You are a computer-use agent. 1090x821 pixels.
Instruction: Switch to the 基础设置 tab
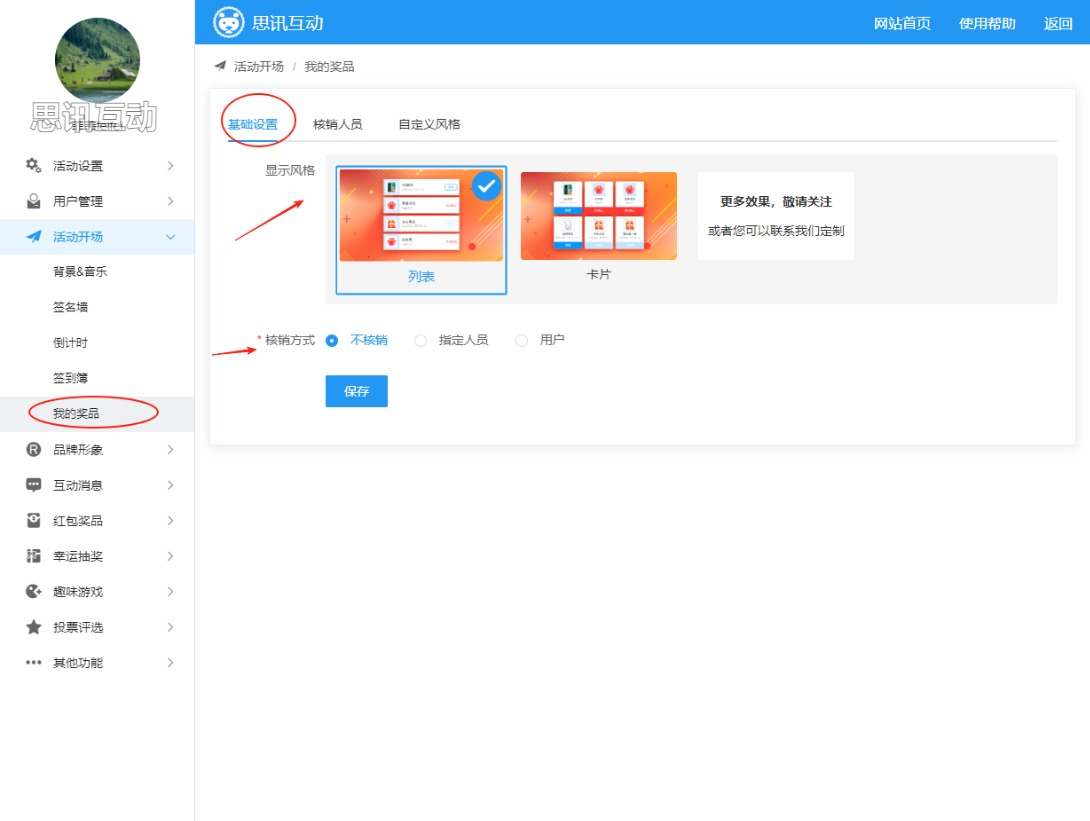pos(253,124)
